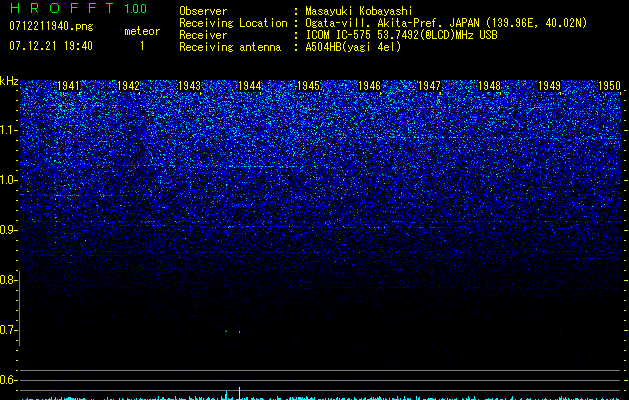
Task: Click the 0.7 kHz frequency tick label
Action: (x=8, y=330)
